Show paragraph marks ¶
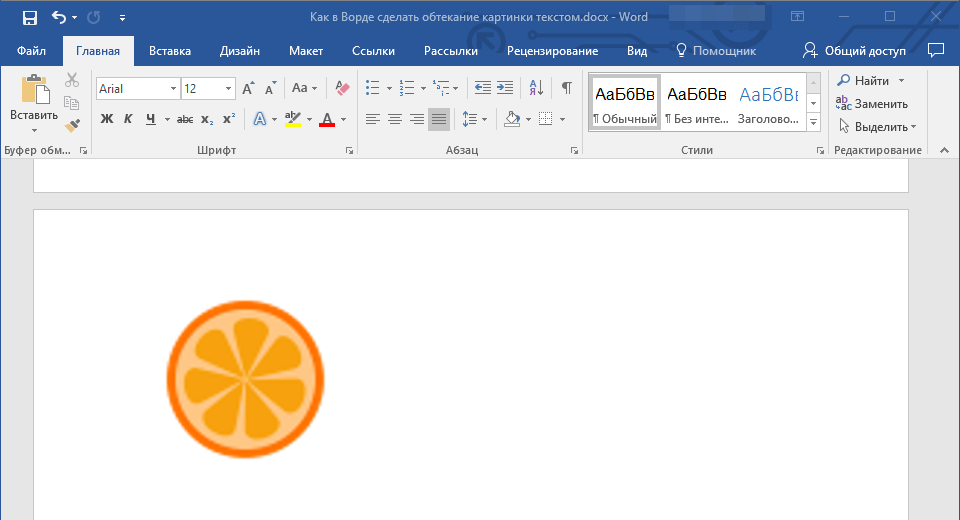 click(x=567, y=88)
